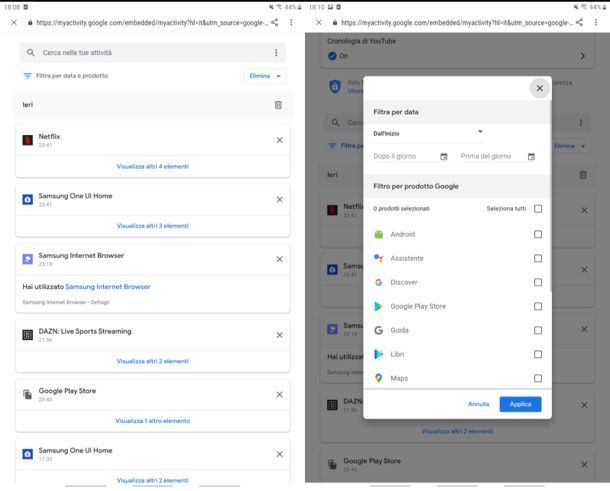Open the right browser three-dot menu
The height and width of the screenshot is (491, 610).
[596, 23]
